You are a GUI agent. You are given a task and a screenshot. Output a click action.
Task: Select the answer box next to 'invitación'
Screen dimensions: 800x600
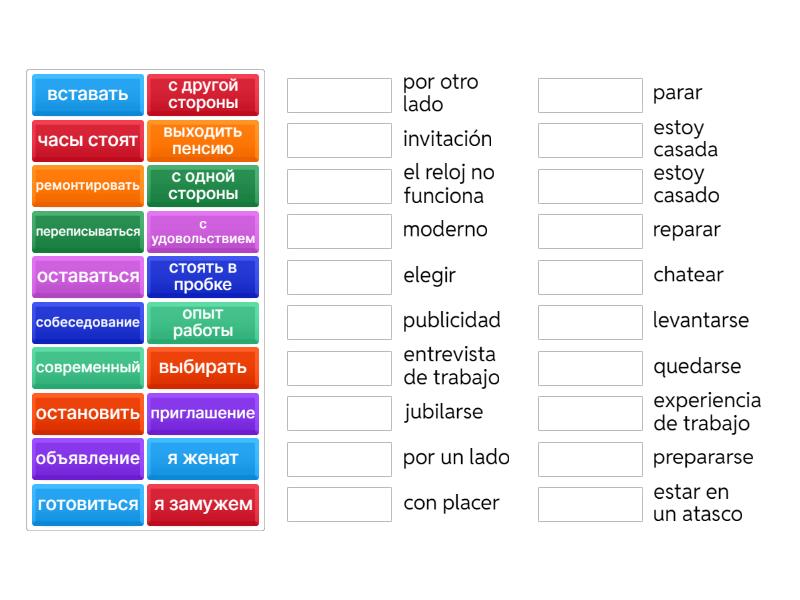coord(339,141)
